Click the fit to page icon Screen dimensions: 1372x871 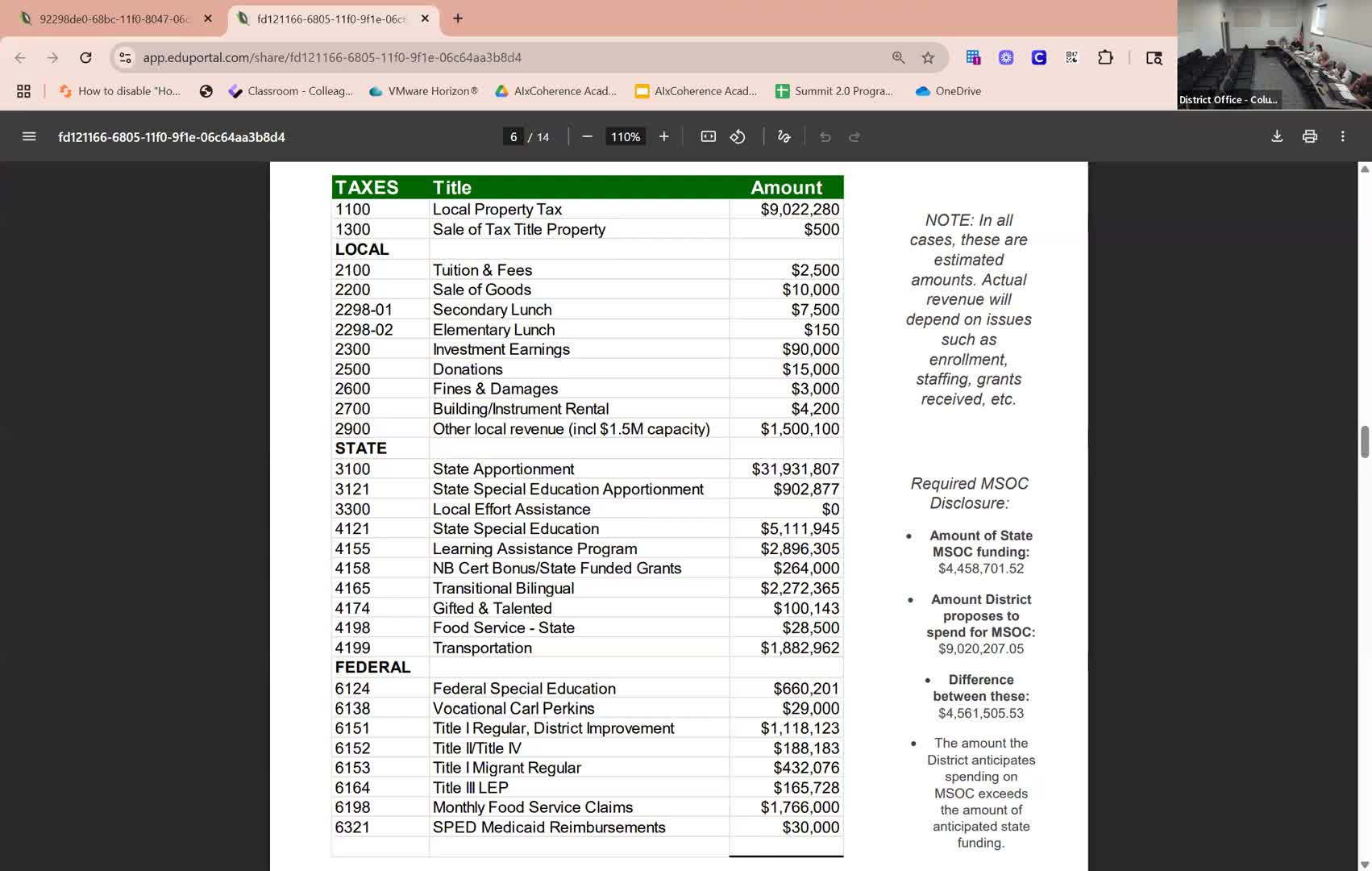point(708,137)
